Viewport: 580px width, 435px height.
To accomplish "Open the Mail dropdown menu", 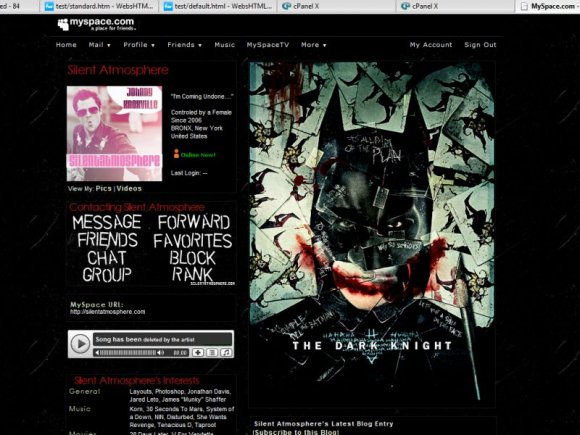I will pyautogui.click(x=99, y=45).
